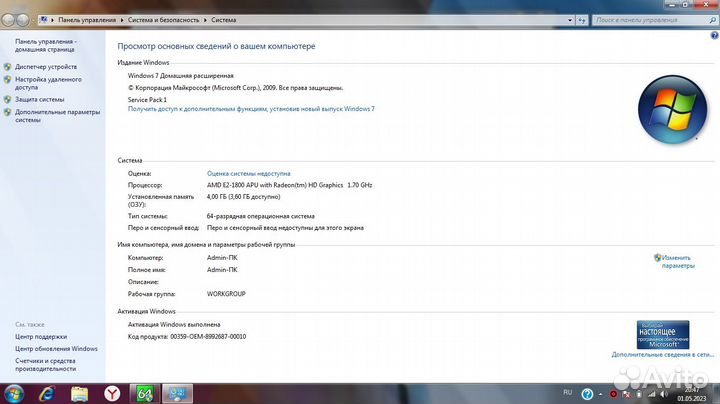The width and height of the screenshot is (720, 404).
Task: Click the Forward navigation arrow button
Action: 22,20
